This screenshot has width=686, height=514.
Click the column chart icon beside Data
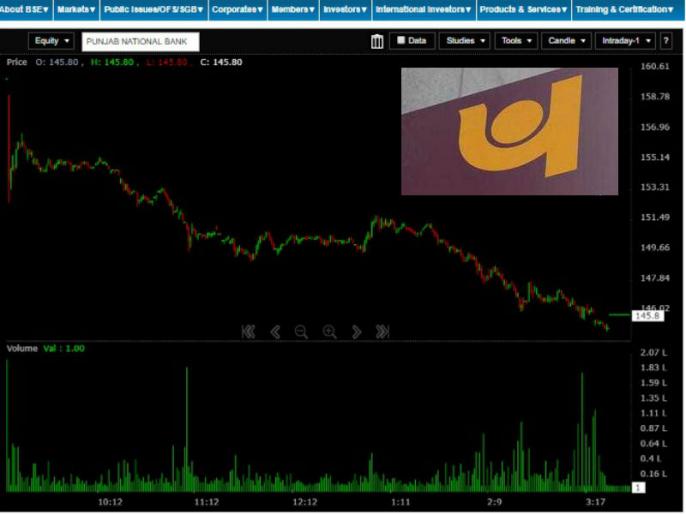[377, 41]
